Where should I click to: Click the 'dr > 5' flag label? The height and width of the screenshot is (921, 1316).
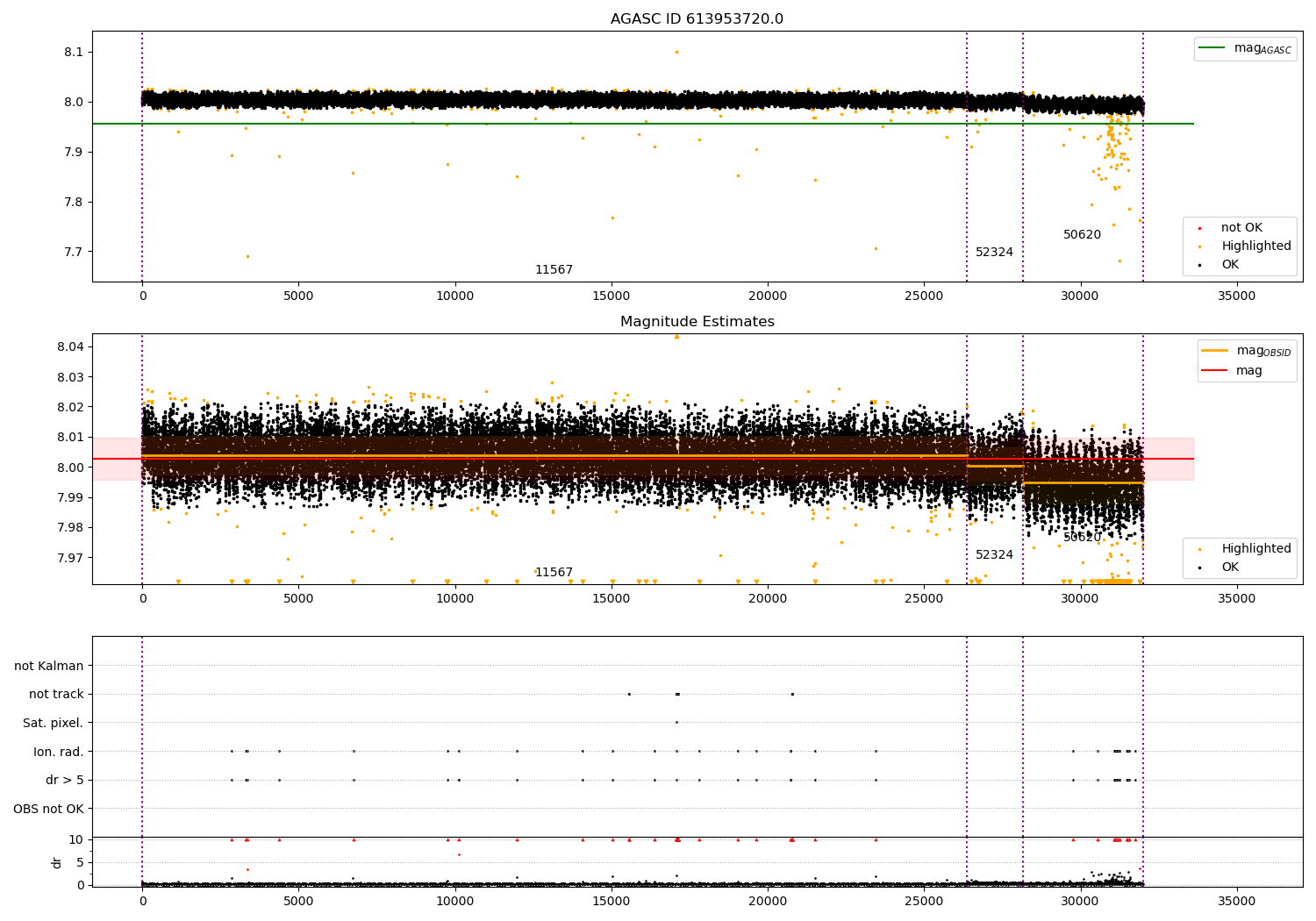click(65, 780)
